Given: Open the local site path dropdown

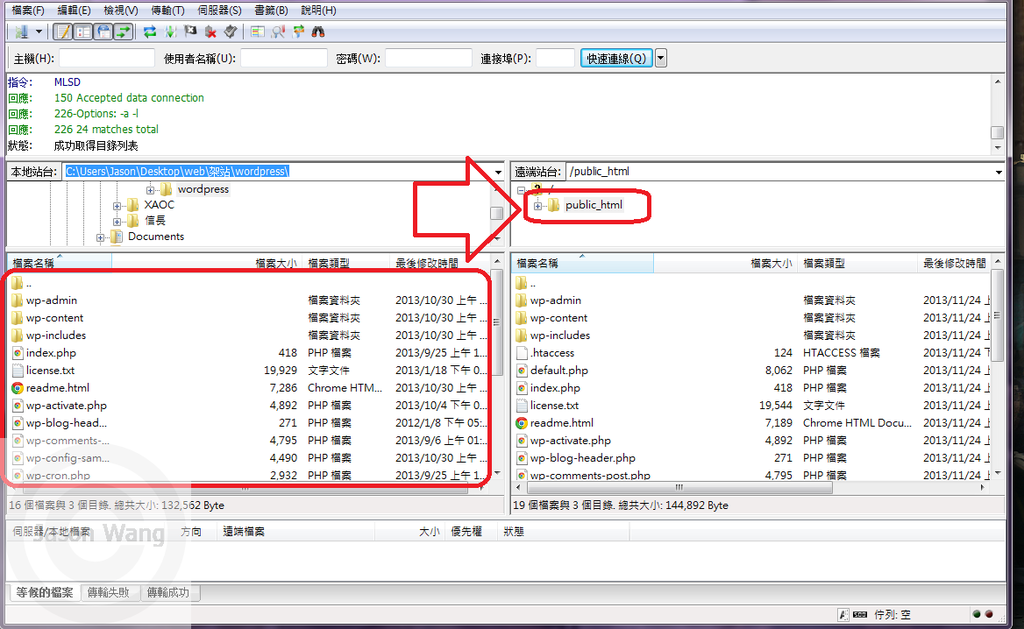Looking at the screenshot, I should [x=497, y=171].
